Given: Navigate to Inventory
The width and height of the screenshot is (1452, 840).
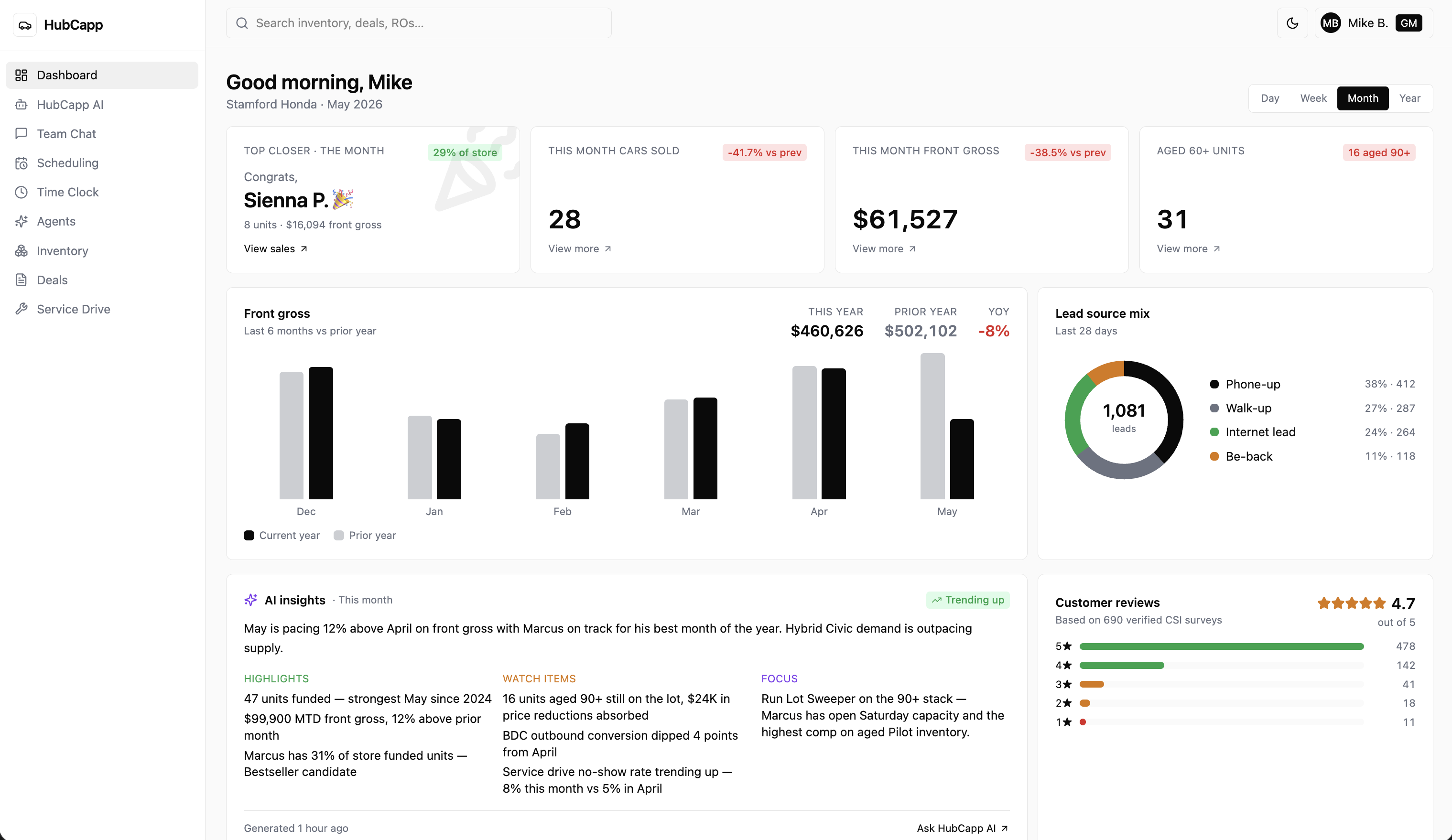Looking at the screenshot, I should point(102,251).
